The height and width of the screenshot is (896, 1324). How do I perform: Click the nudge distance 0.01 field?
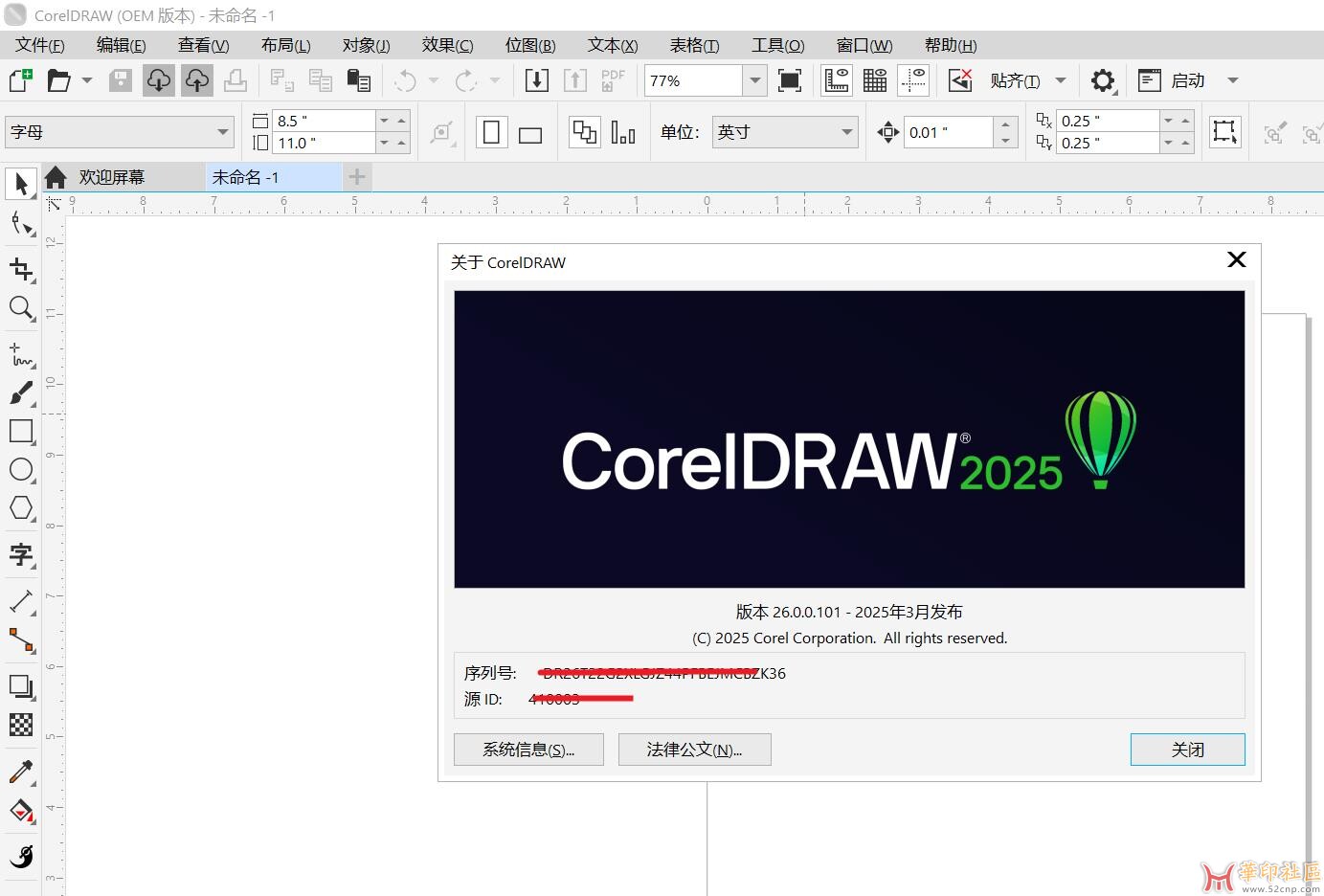949,132
